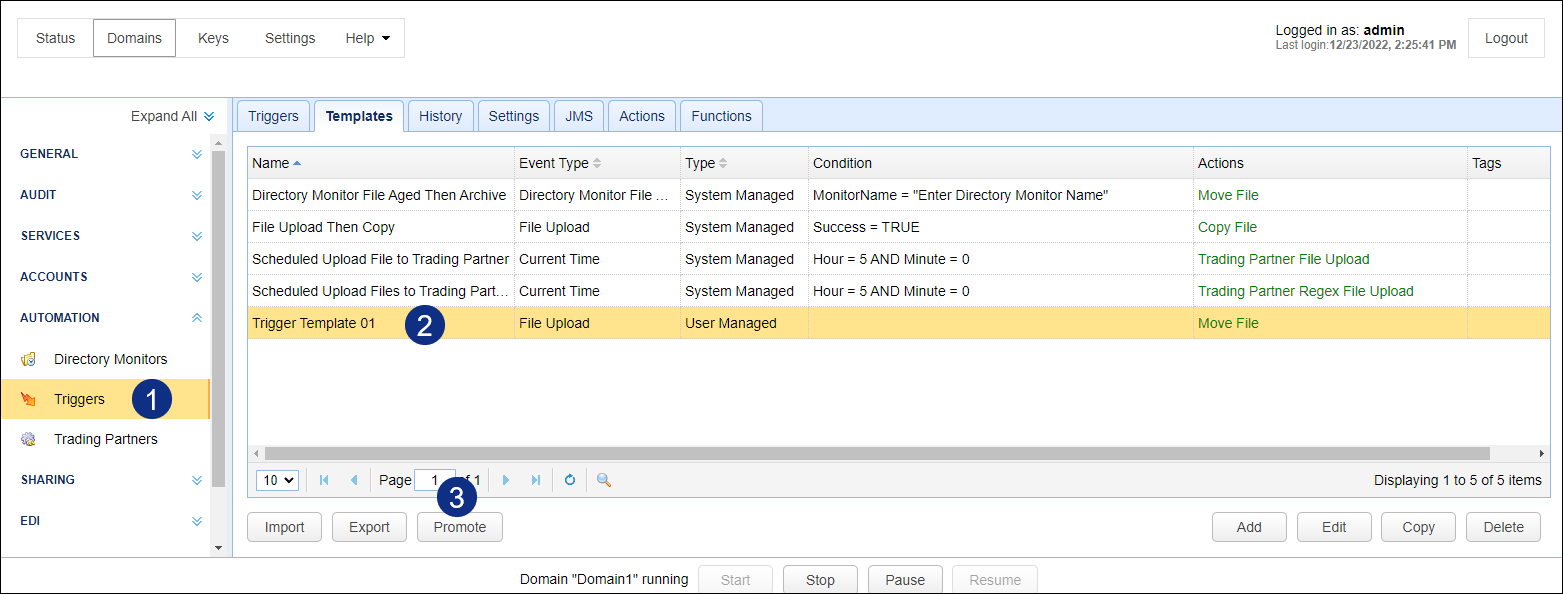Sort by Event Type column arrows
This screenshot has height=594, width=1563.
click(598, 163)
